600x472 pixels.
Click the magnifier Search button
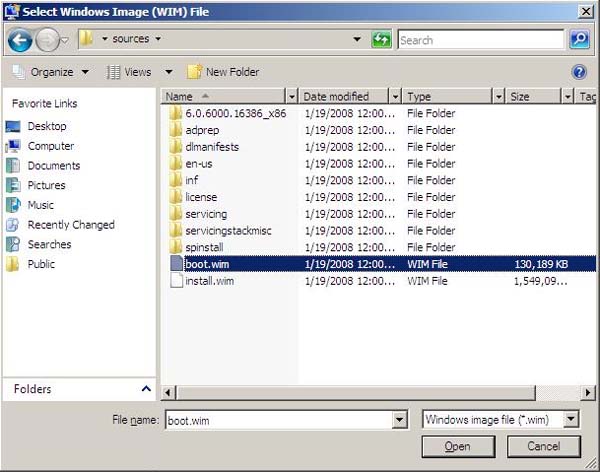[579, 39]
